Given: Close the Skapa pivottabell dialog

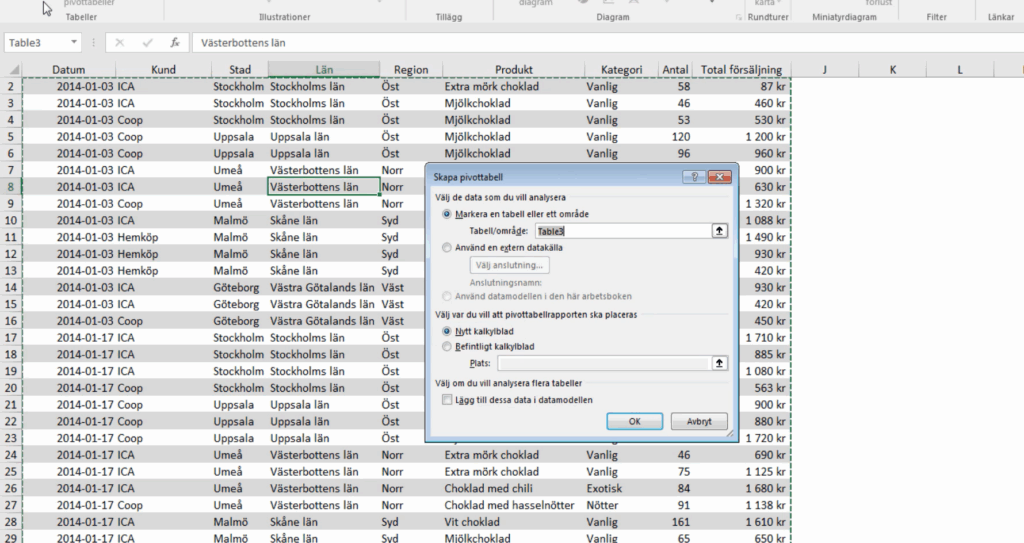Looking at the screenshot, I should click(x=719, y=176).
